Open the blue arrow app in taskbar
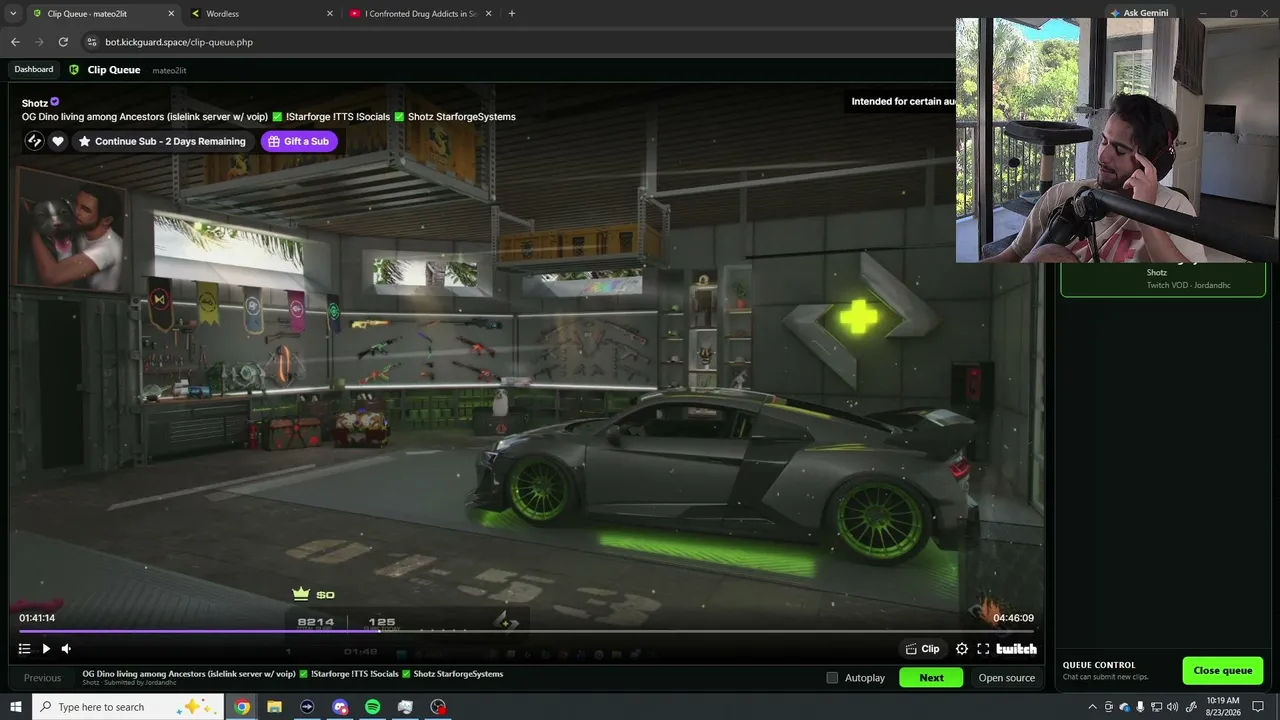1280x720 pixels. pos(307,707)
